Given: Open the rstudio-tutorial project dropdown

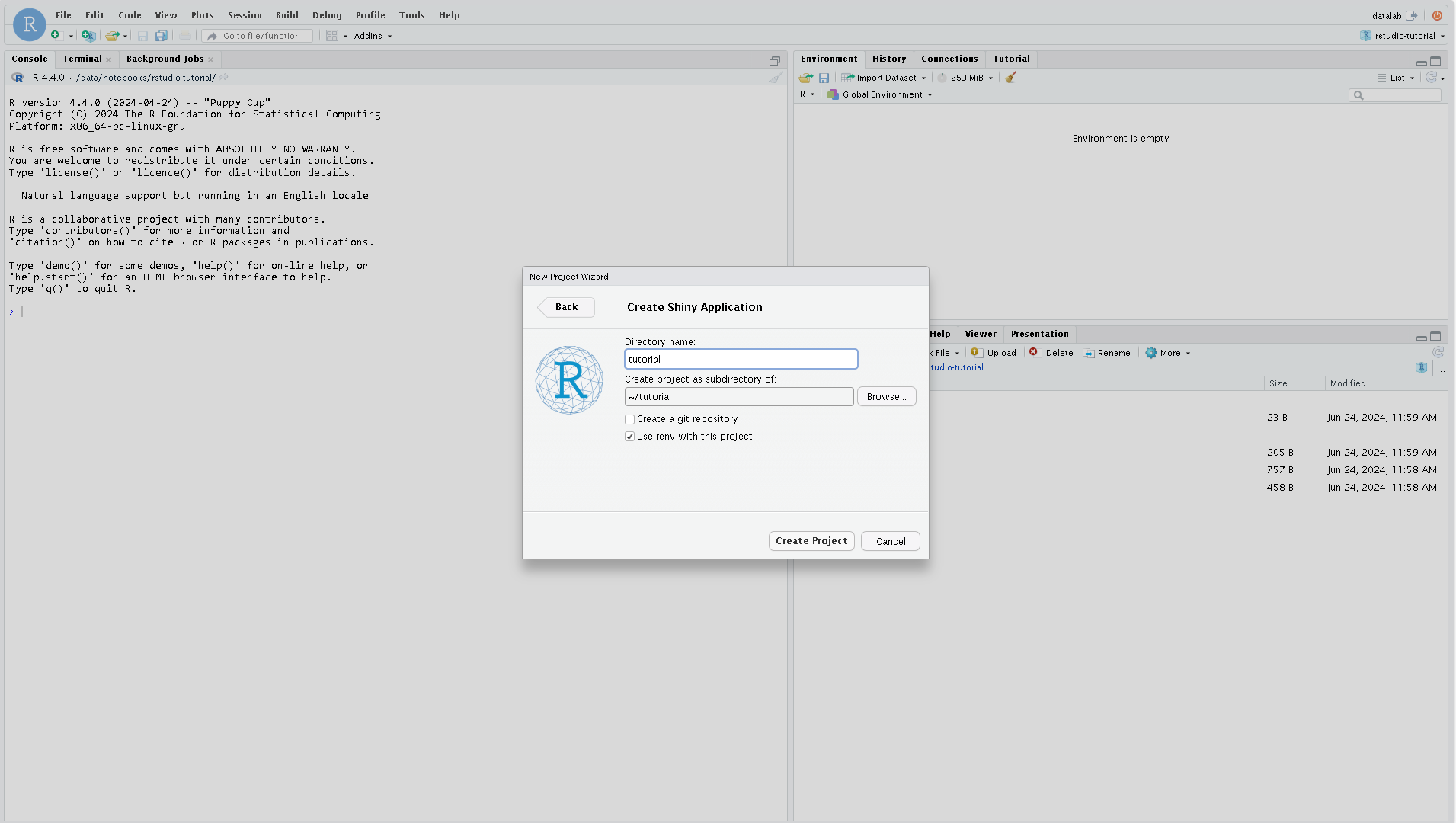Looking at the screenshot, I should click(1403, 36).
